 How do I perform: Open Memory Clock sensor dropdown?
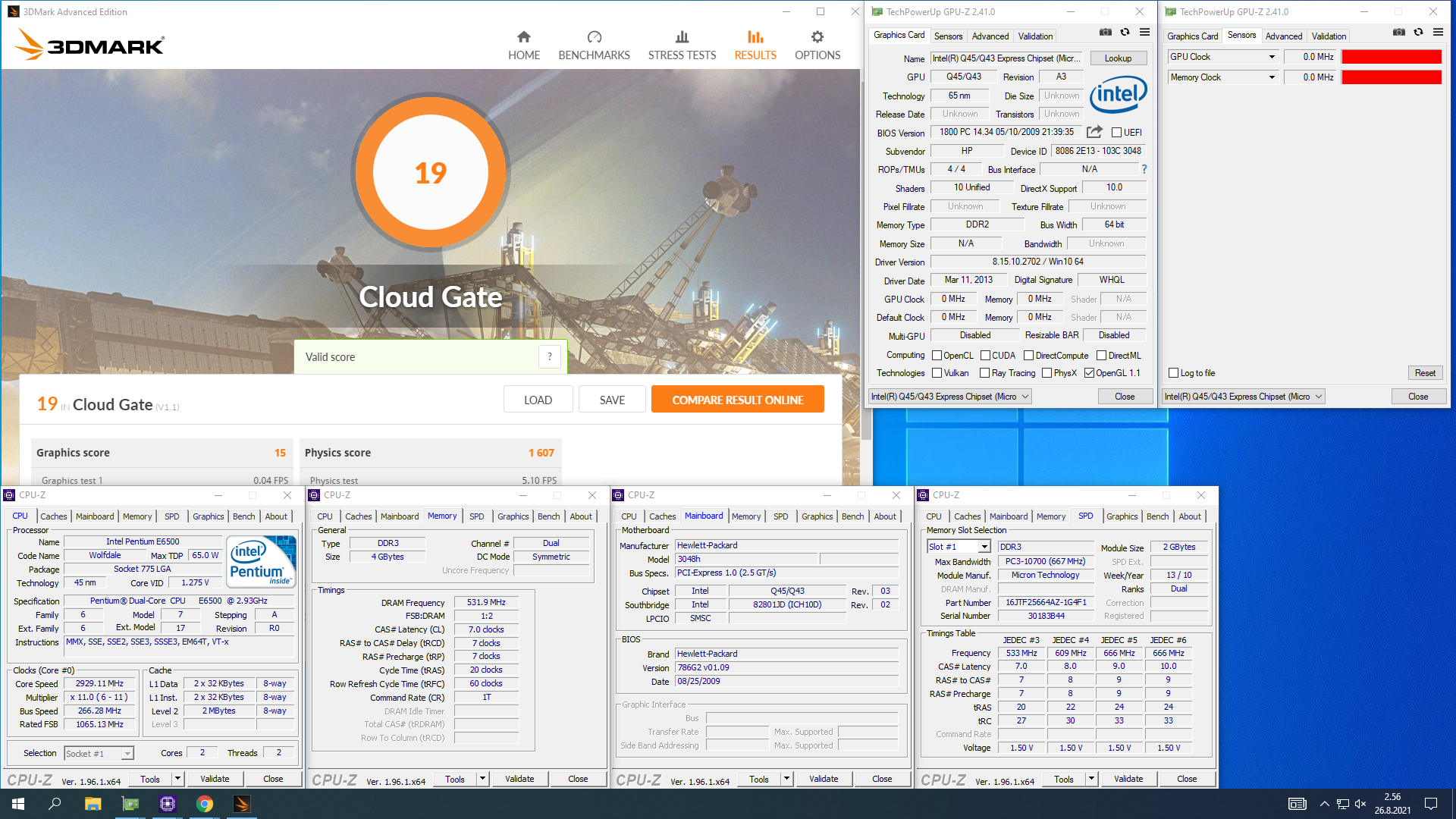click(x=1272, y=77)
